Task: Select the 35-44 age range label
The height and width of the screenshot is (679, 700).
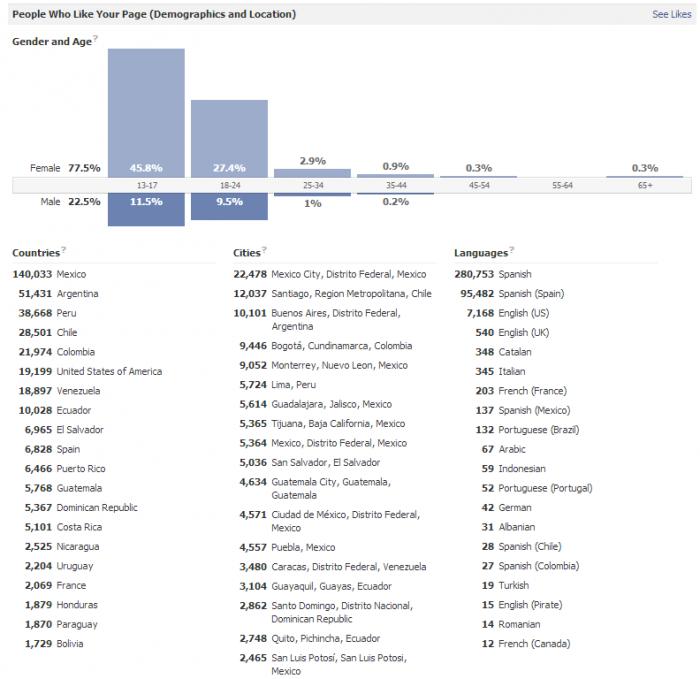Action: (396, 185)
